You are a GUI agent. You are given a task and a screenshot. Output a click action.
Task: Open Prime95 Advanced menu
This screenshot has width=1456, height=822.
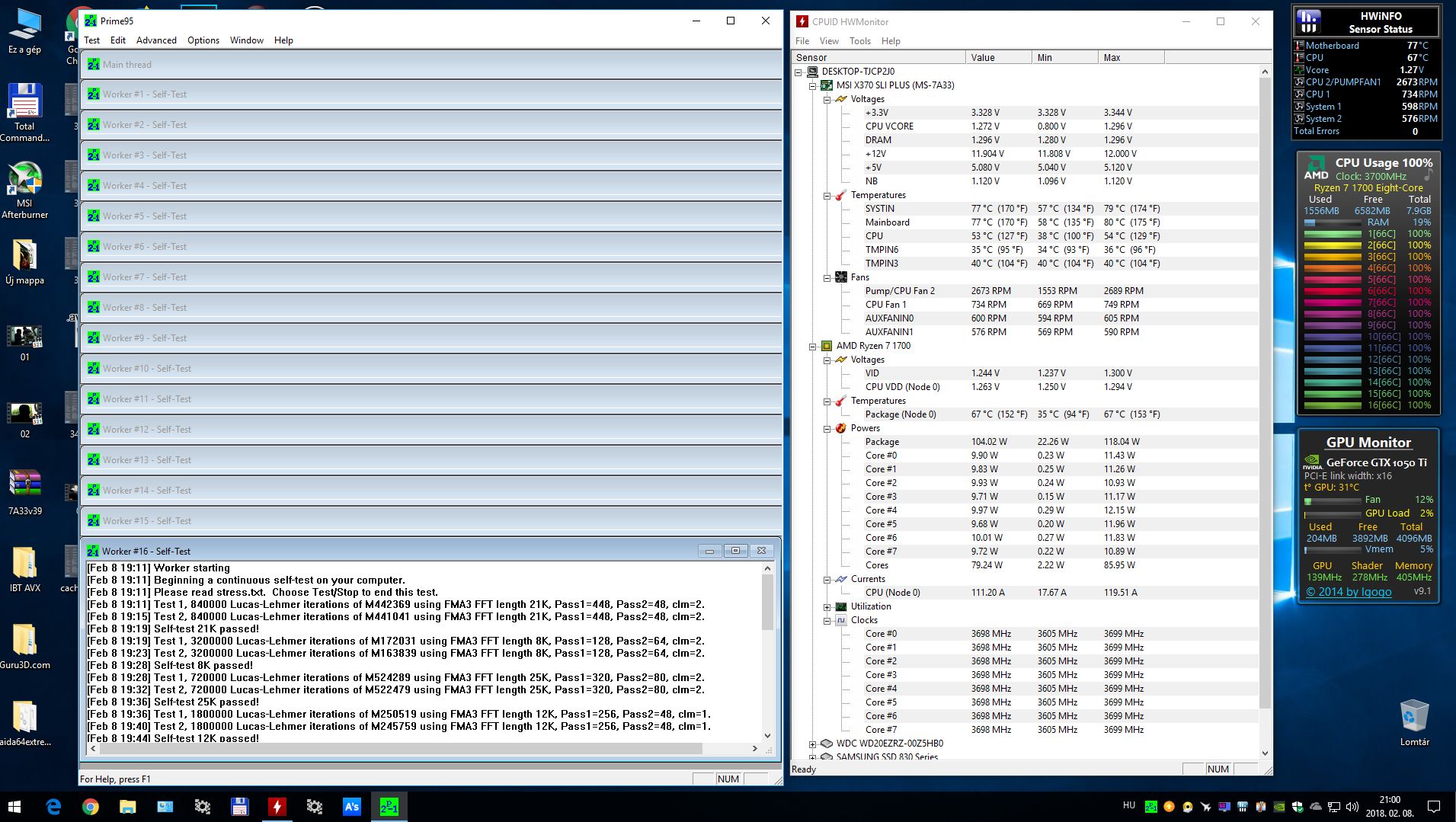(x=156, y=40)
